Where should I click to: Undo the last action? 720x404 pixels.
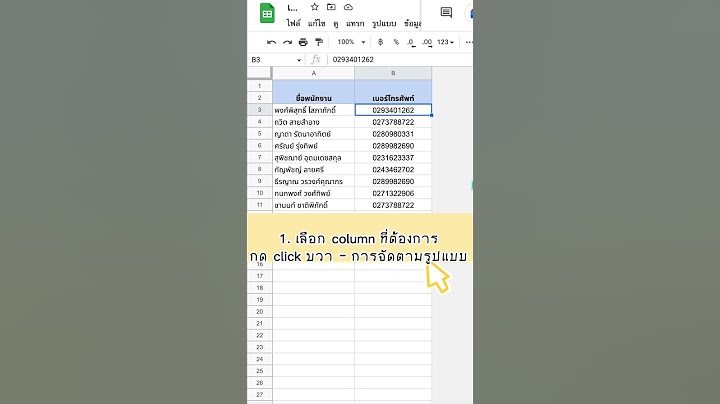tap(271, 42)
